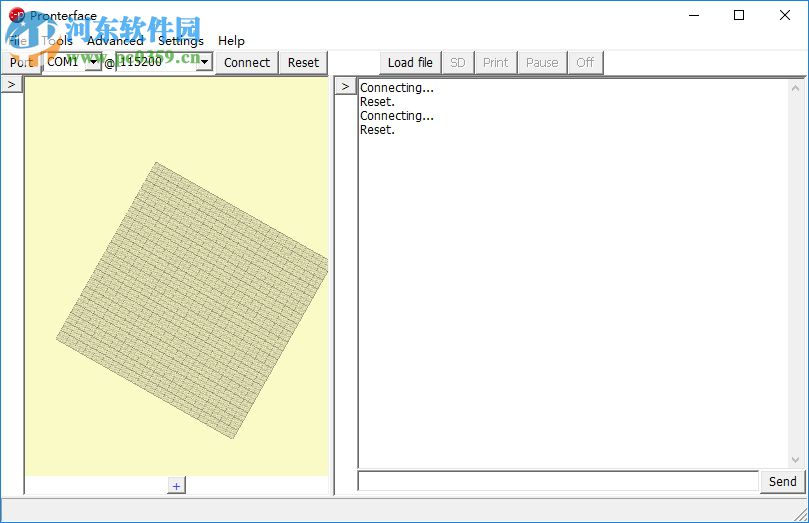
Task: Click the log scrollbar down arrow
Action: [x=795, y=460]
